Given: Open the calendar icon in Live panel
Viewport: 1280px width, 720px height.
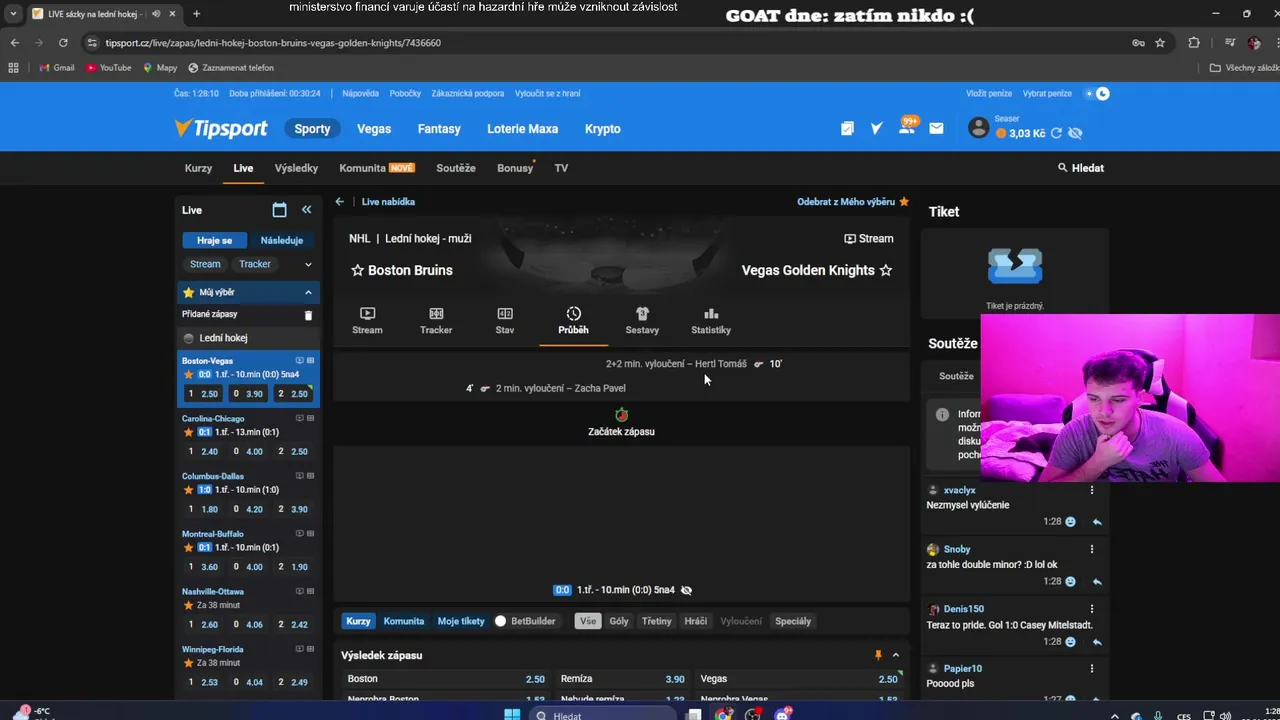Looking at the screenshot, I should pyautogui.click(x=279, y=210).
